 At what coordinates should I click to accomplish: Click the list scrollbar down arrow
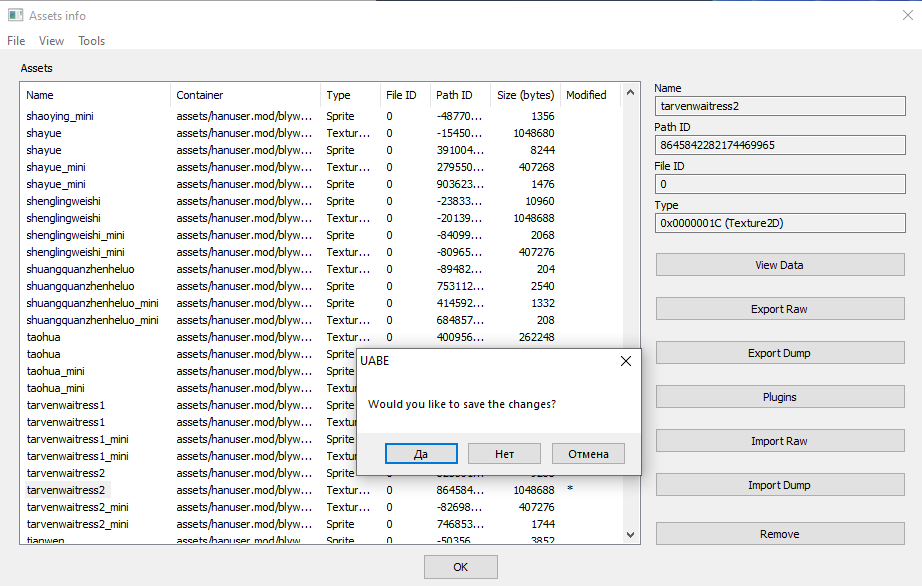pyautogui.click(x=630, y=535)
